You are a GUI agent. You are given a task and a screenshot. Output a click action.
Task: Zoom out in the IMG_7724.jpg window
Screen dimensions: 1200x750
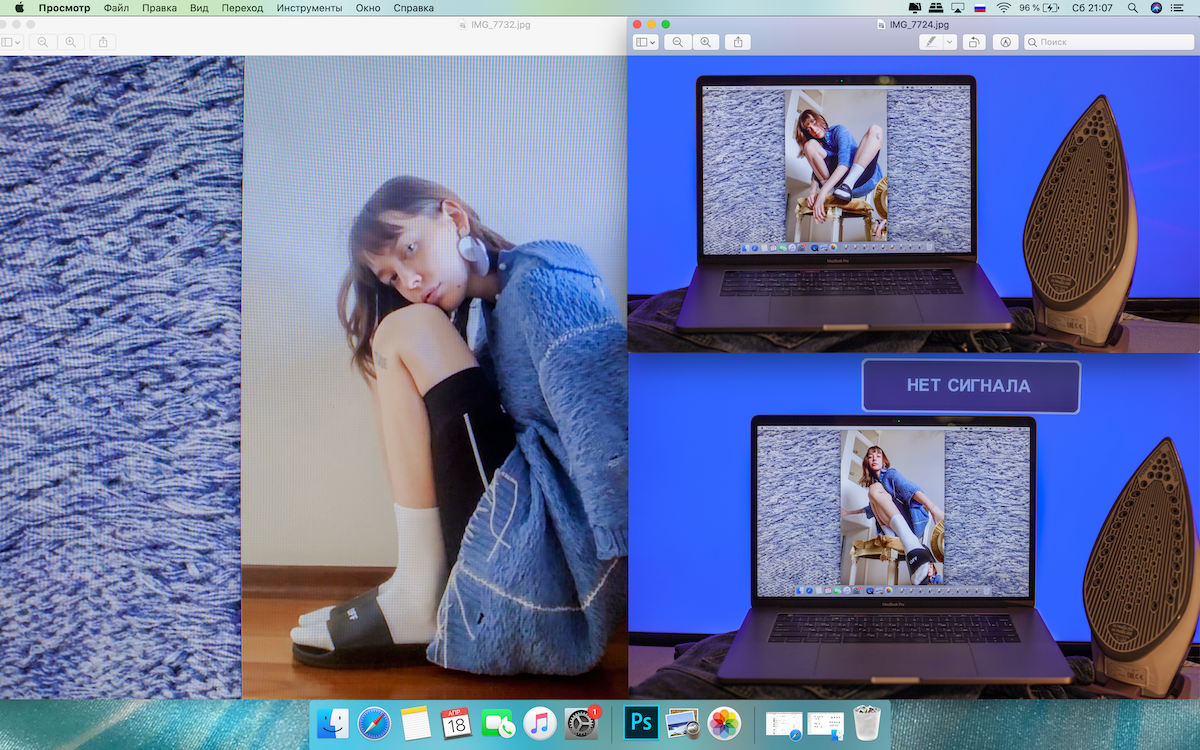[x=678, y=42]
